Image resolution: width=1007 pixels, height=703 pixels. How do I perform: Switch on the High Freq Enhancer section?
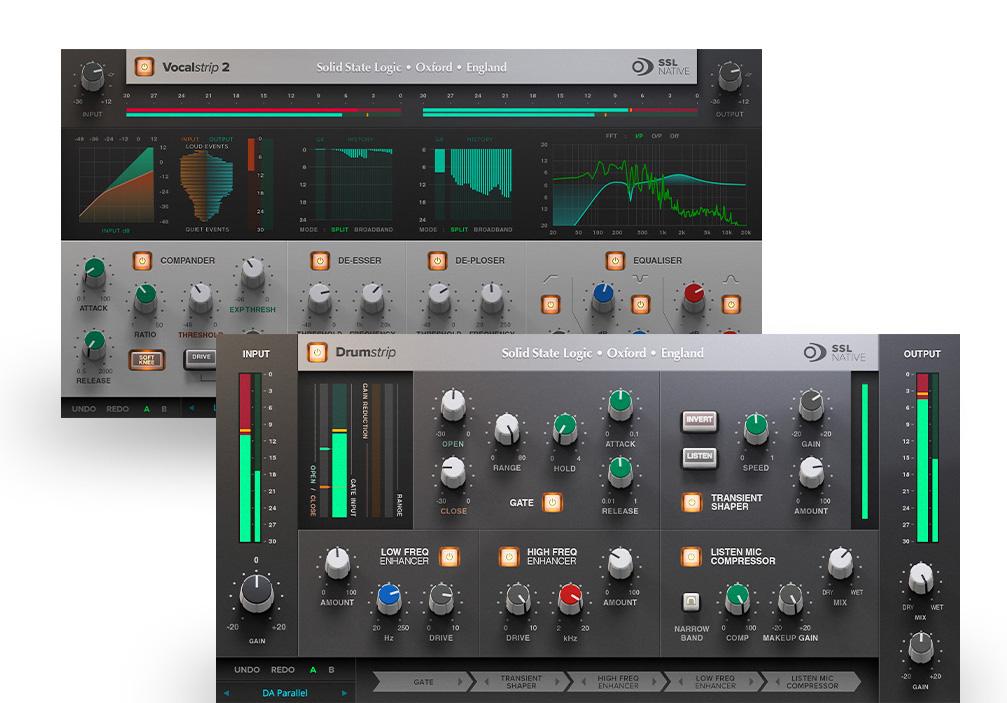click(509, 558)
